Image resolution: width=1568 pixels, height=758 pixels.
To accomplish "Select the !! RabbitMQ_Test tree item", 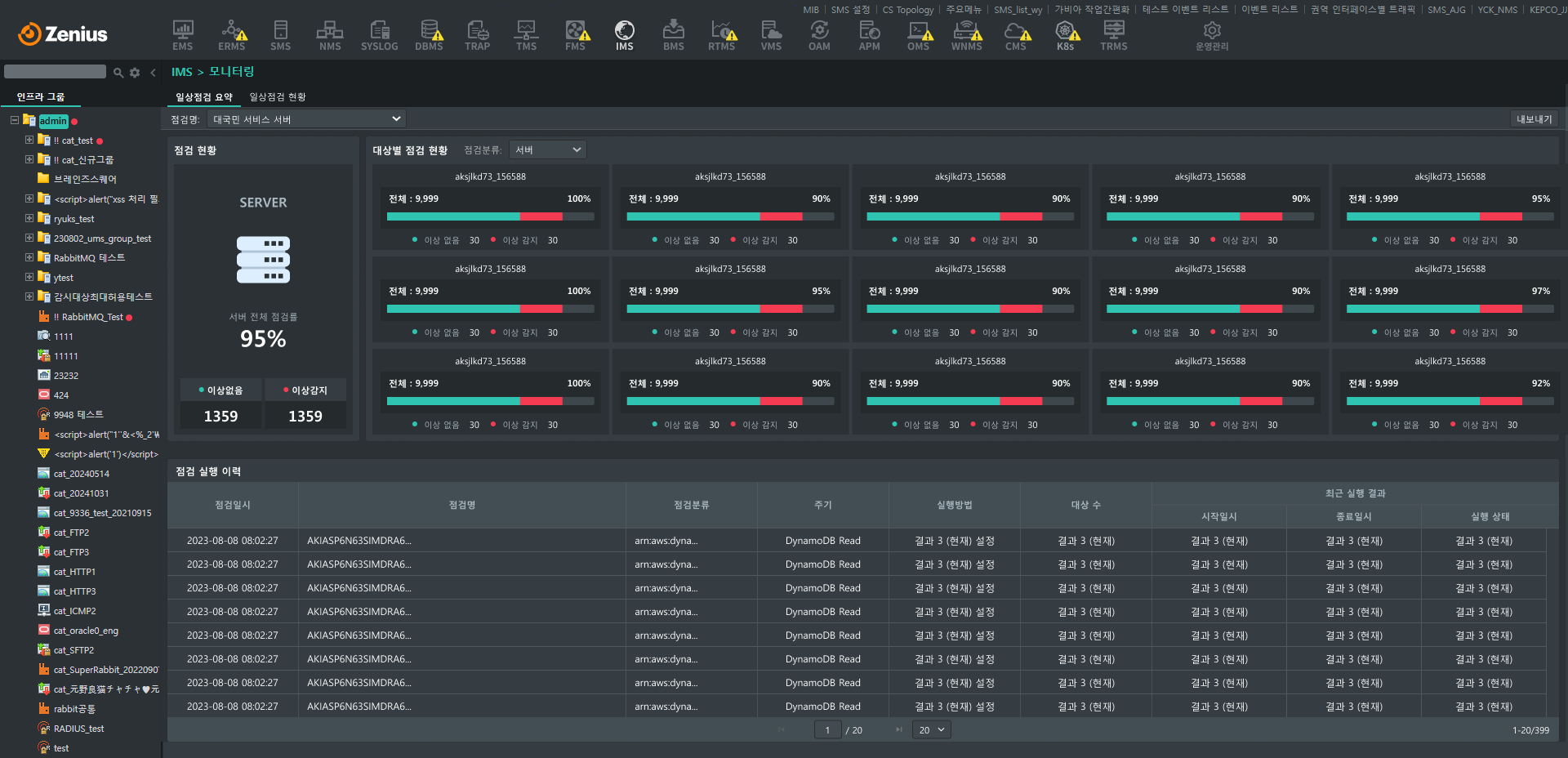I will [x=88, y=317].
